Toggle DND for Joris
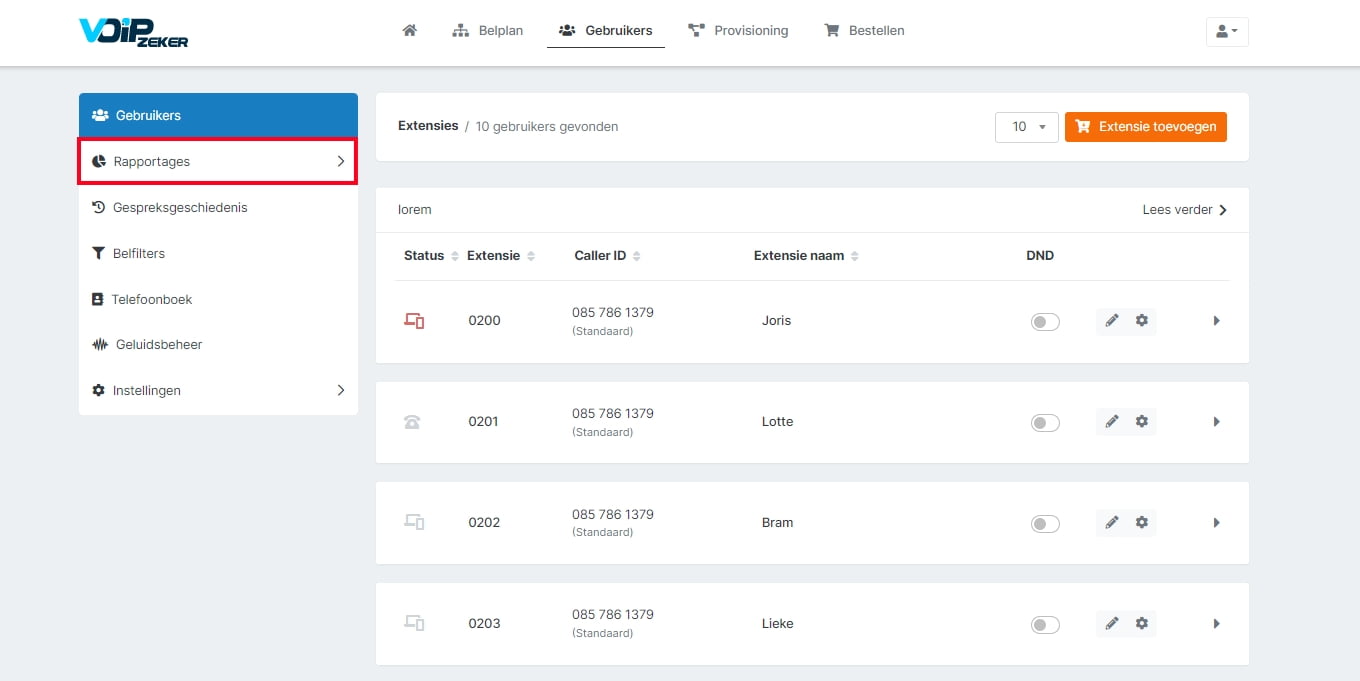The image size is (1360, 681). click(x=1045, y=322)
